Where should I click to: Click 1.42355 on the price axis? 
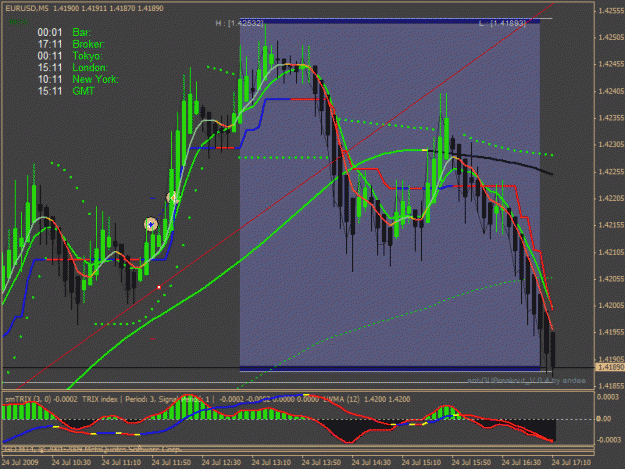coord(611,118)
